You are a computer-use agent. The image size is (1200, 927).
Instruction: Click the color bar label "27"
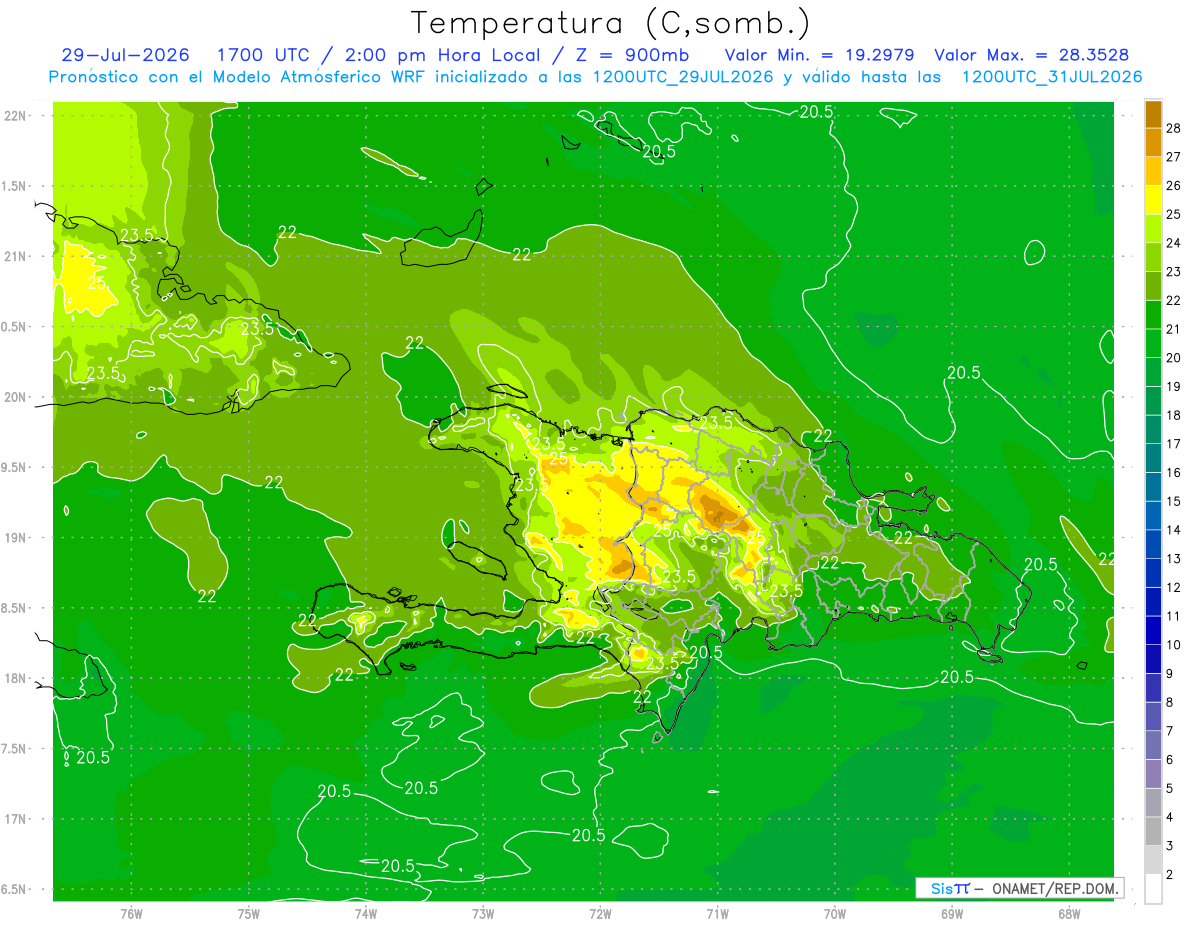(1174, 157)
